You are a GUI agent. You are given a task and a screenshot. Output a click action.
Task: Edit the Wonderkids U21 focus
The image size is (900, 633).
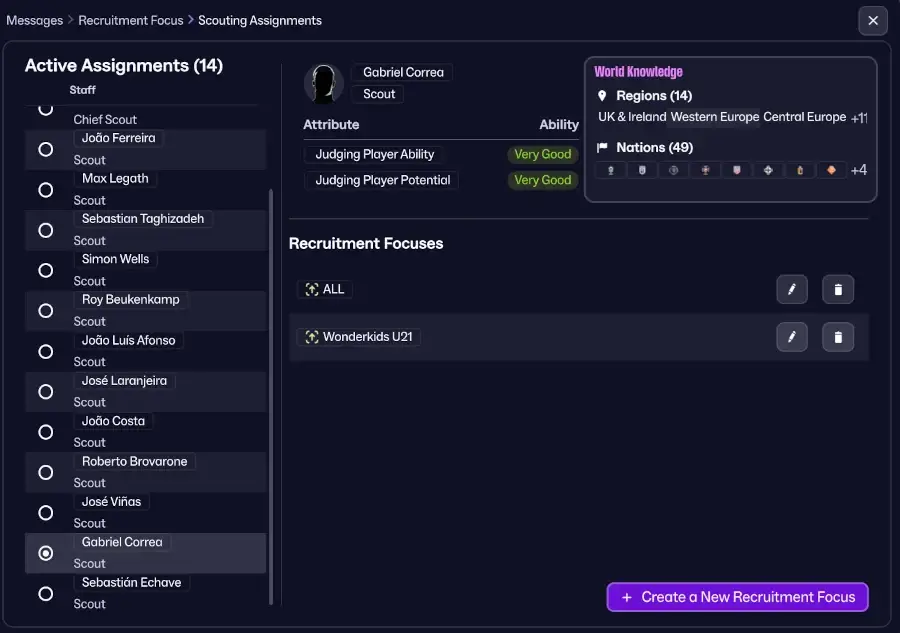[792, 337]
